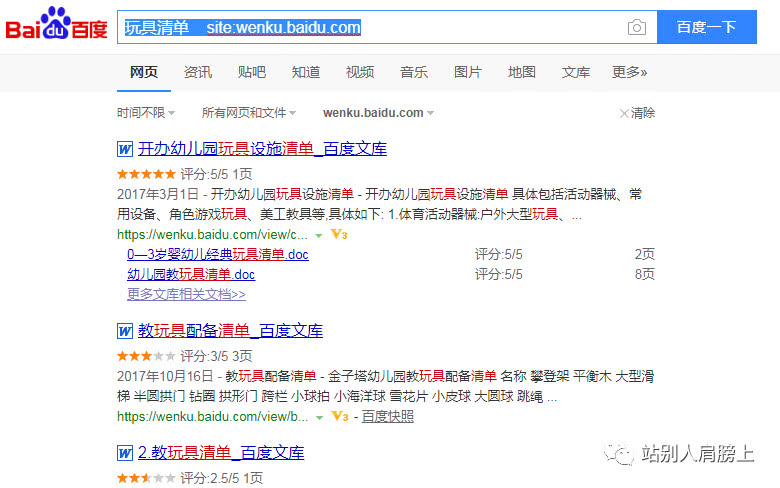780x488 pixels.
Task: Open 0—3岁婴幼儿经典玩具清单.doc link
Action: (218, 255)
